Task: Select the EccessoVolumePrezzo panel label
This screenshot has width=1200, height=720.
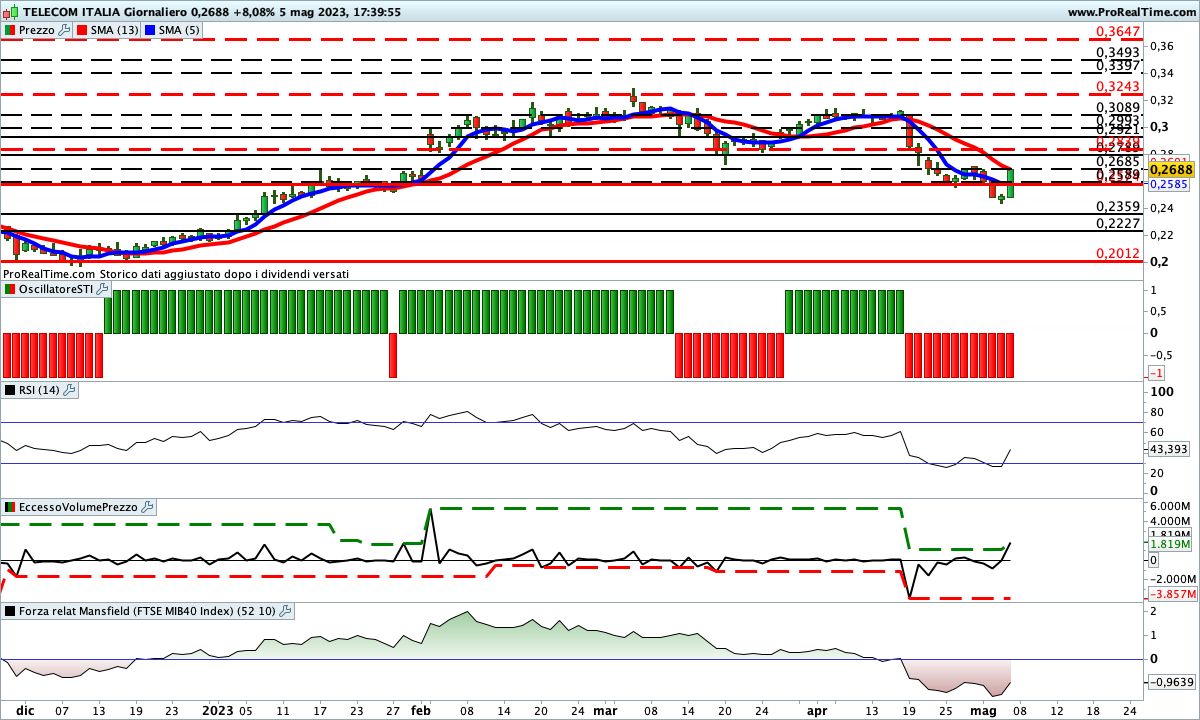Action: 79,508
